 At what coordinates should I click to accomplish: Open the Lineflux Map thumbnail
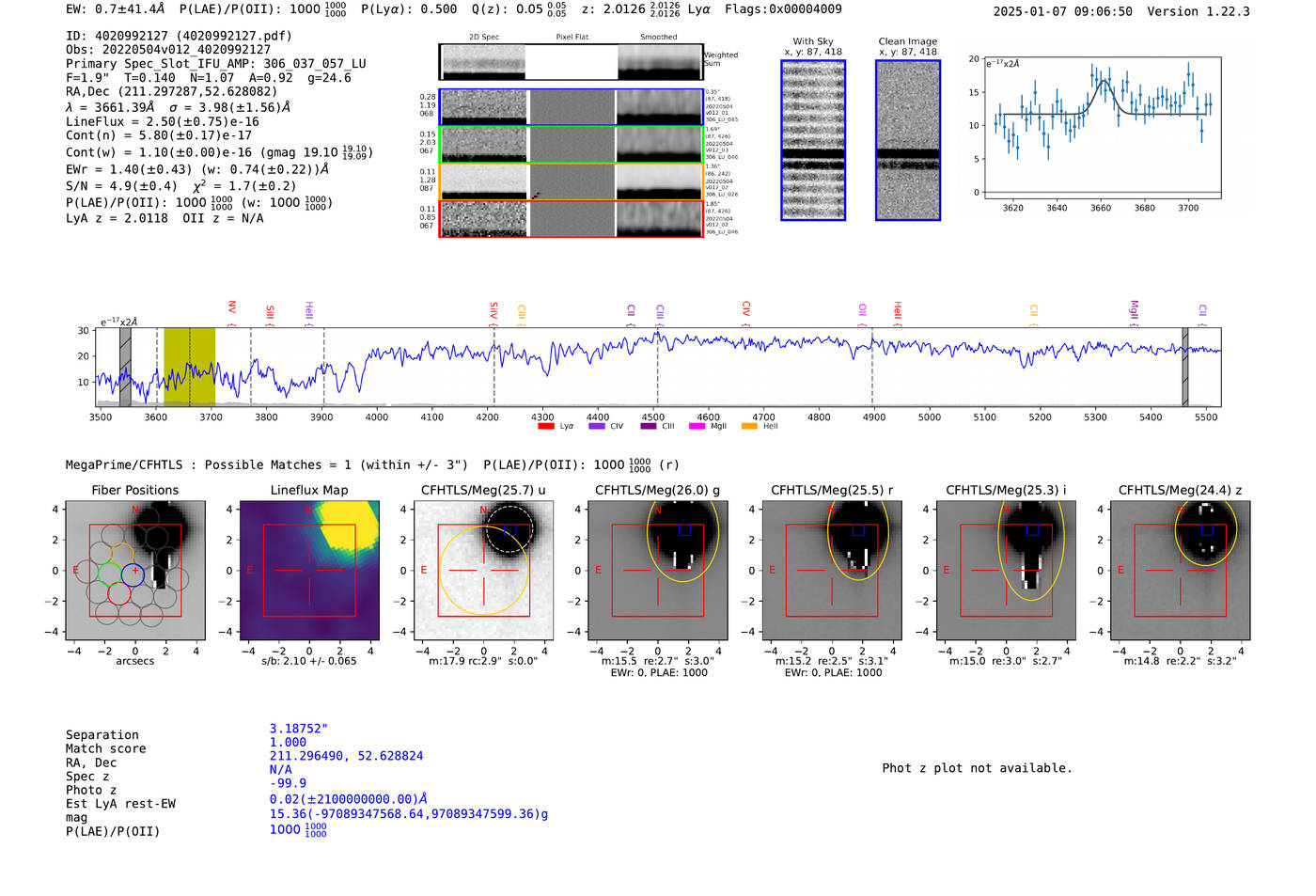(309, 570)
